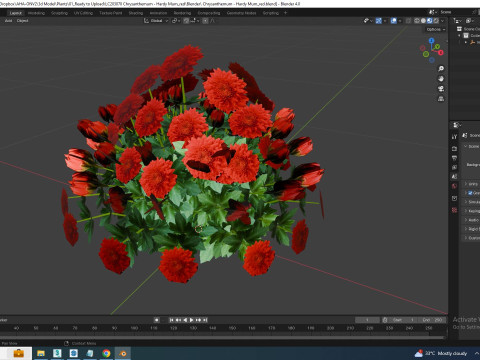Open the red World properties tab
The image size is (480, 360).
[454, 186]
